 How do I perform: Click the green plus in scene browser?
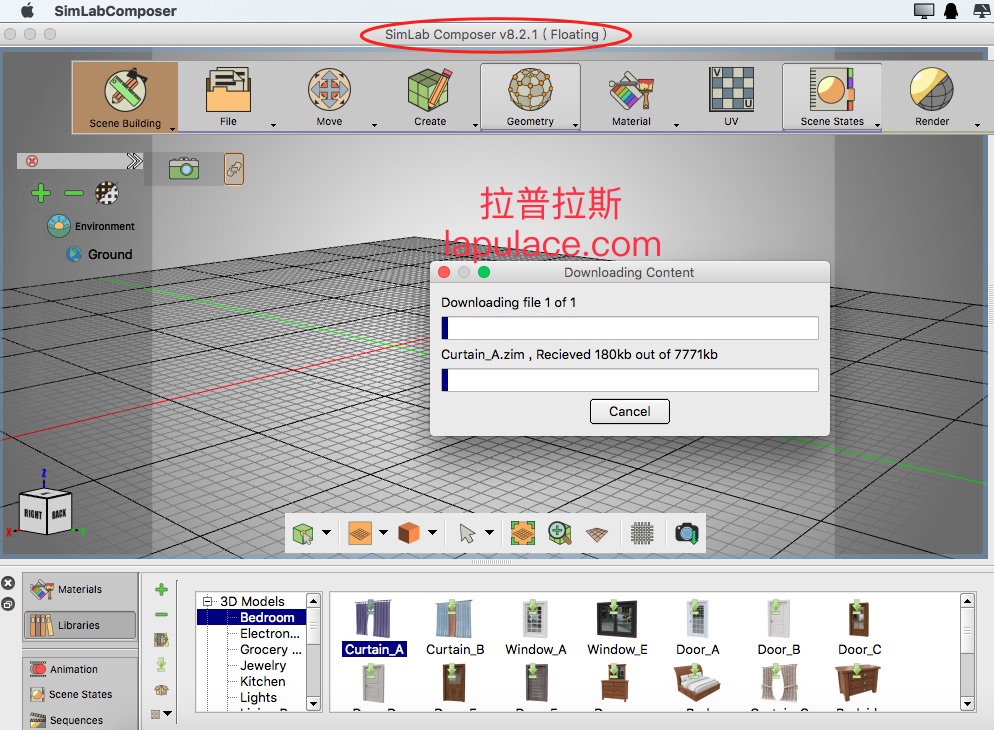(x=41, y=193)
